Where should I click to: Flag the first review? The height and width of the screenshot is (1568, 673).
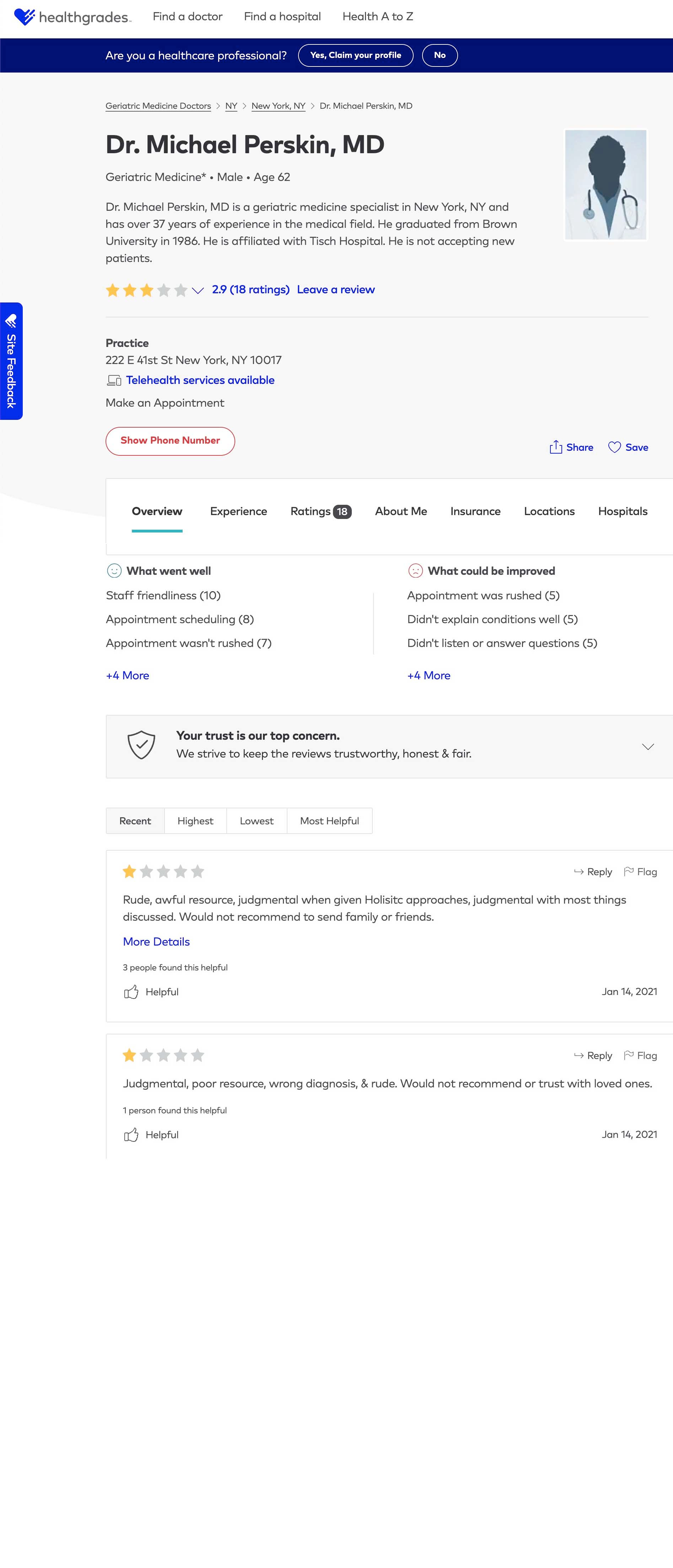click(x=640, y=872)
